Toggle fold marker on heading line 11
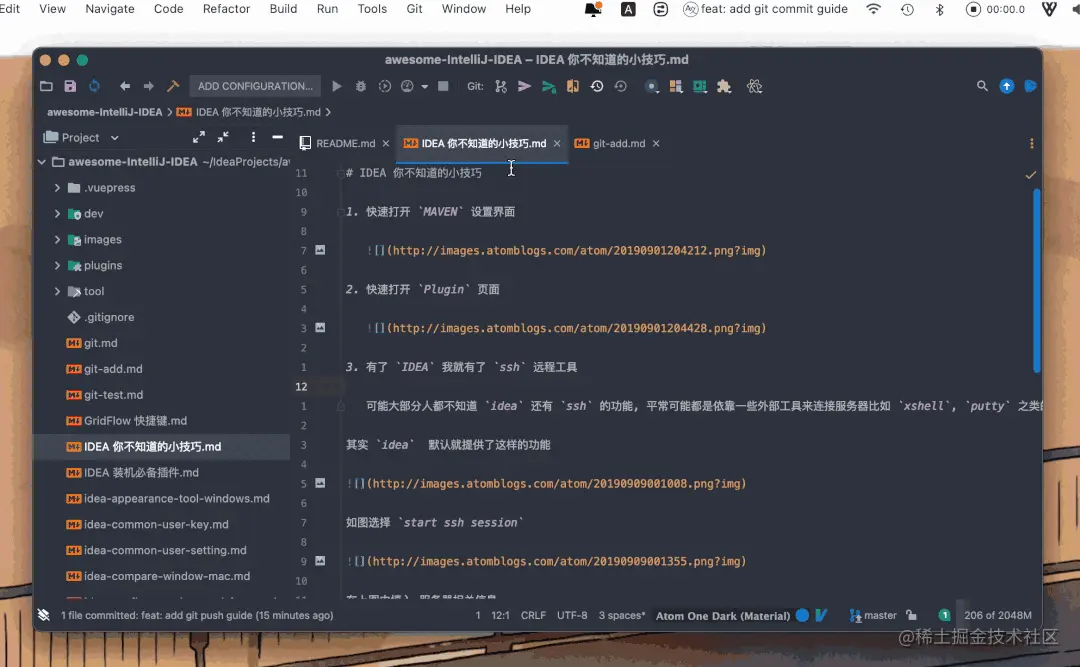Viewport: 1080px width, 667px height. point(341,173)
